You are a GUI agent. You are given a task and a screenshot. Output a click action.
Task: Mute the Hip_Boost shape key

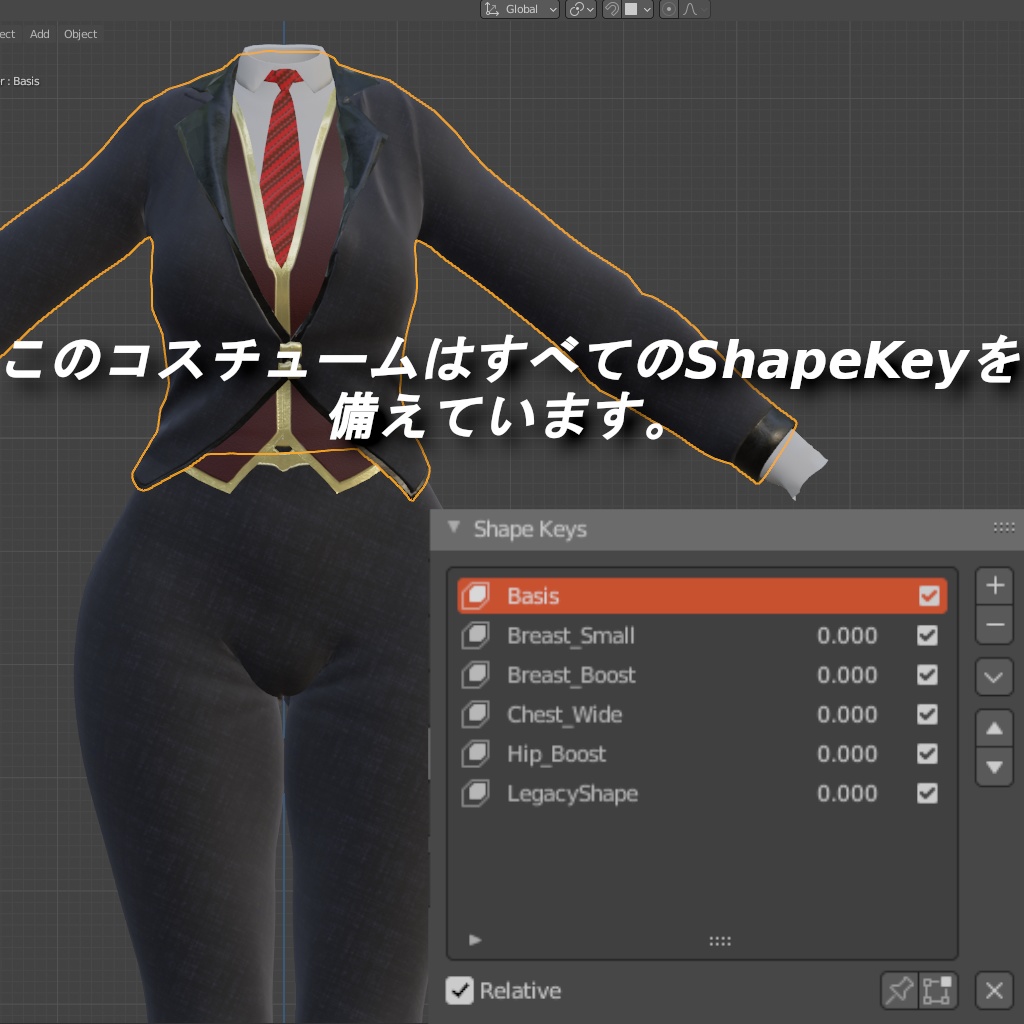click(927, 754)
